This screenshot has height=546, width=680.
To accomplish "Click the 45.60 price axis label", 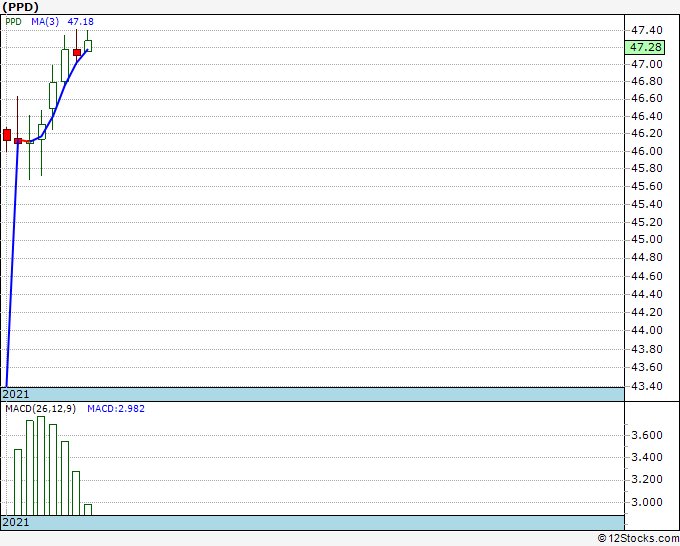I will (x=646, y=186).
